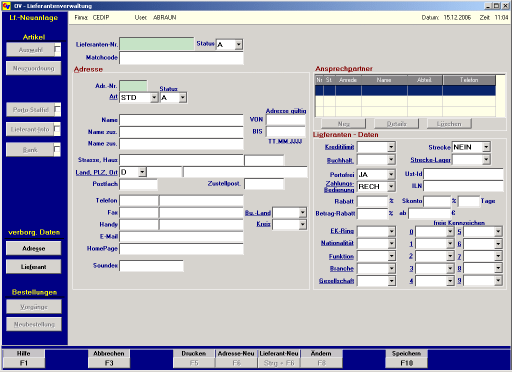
Task: Click the Strasse, Haus input field
Action: 181,160
